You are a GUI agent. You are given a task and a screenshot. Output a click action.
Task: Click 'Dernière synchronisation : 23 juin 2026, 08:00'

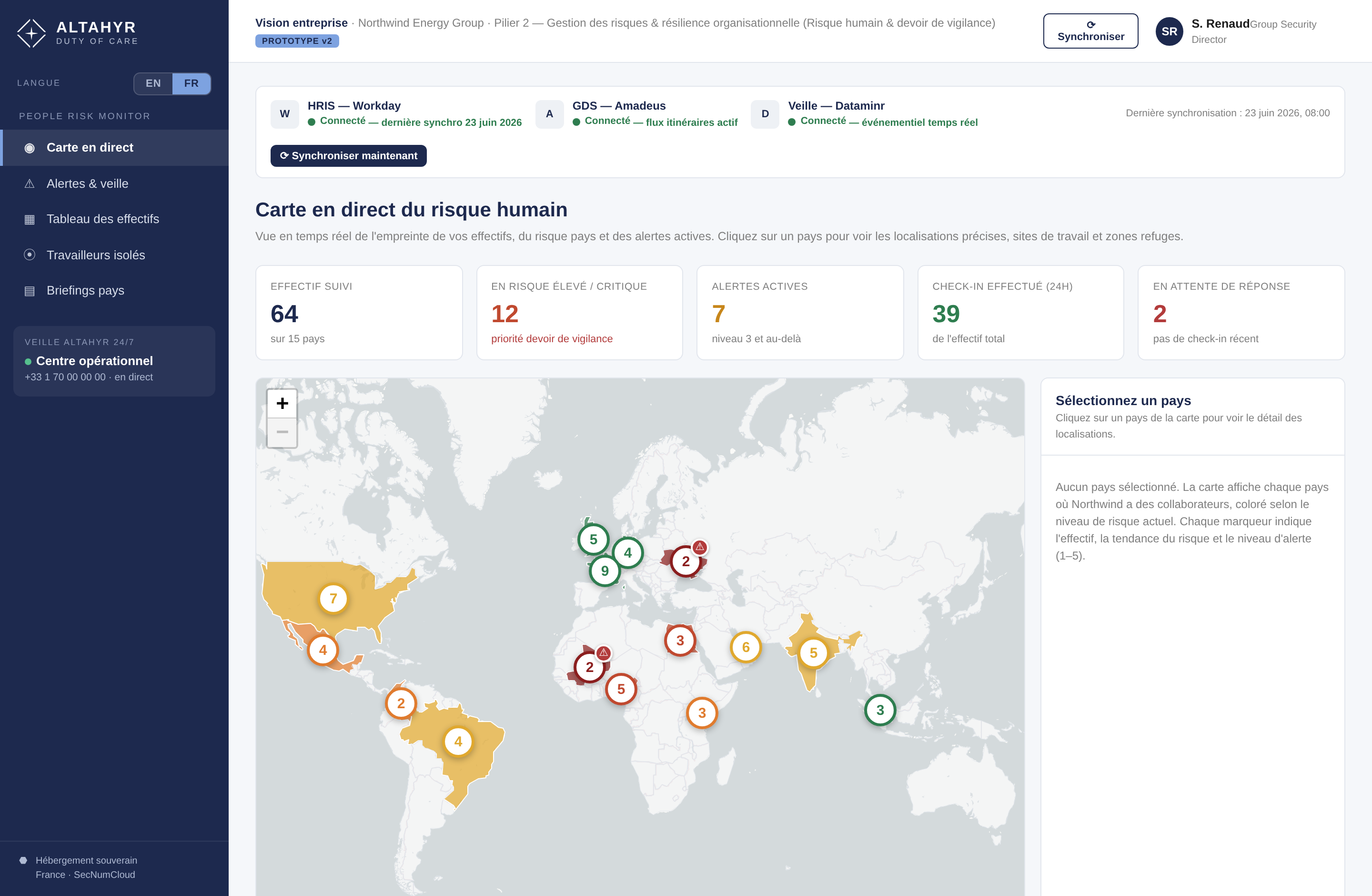tap(1228, 113)
